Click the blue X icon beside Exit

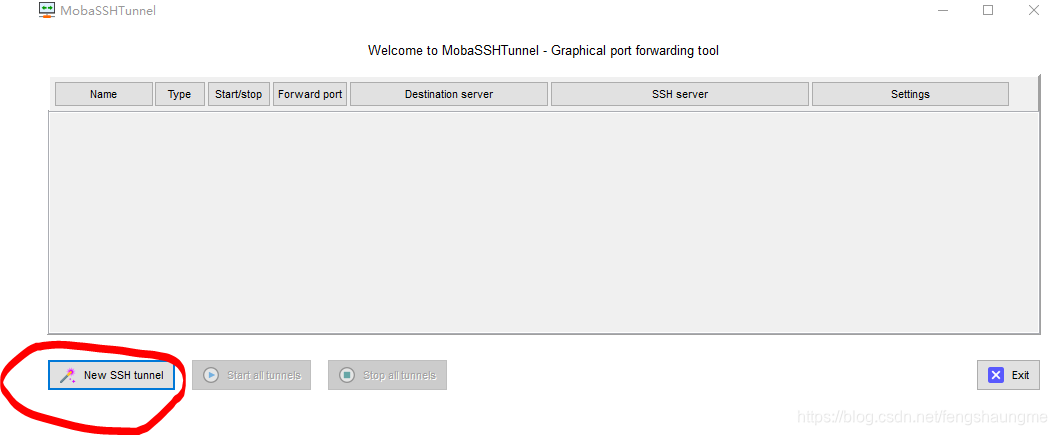[x=996, y=375]
